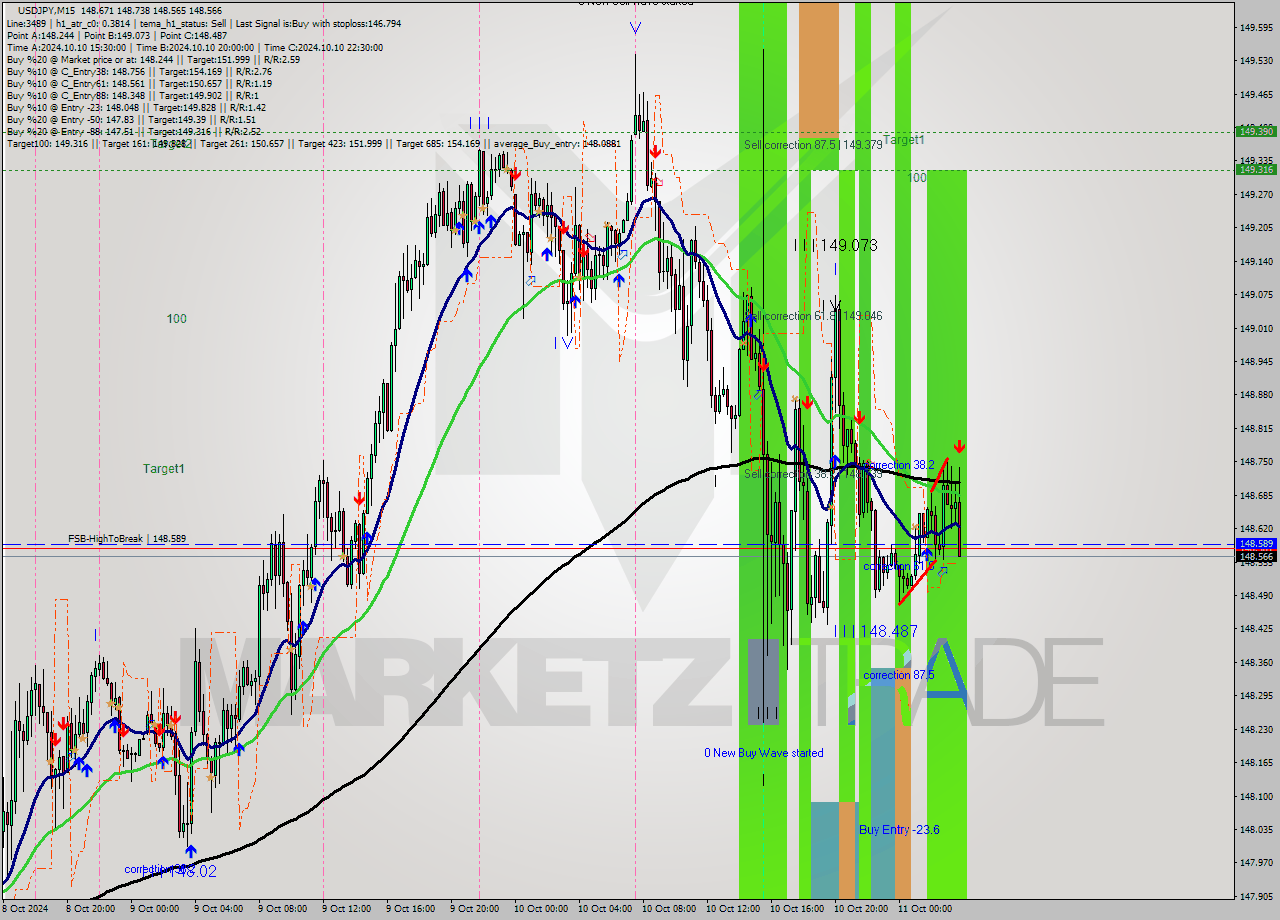The image size is (1280, 920).
Task: Click the current price tag 148.566
Action: (x=1256, y=556)
